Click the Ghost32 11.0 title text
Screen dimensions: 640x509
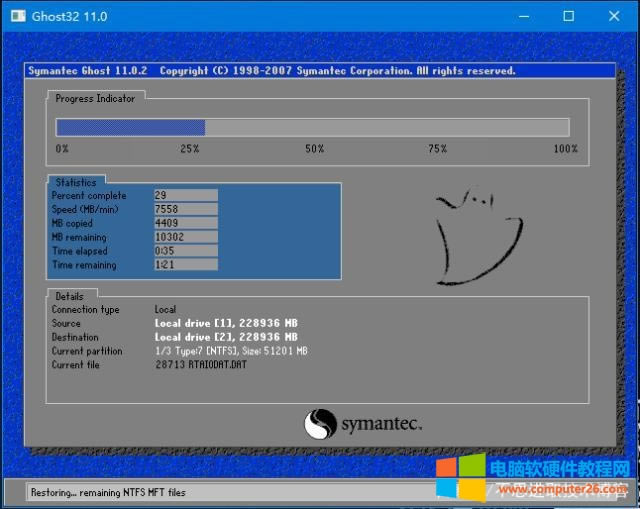(69, 17)
